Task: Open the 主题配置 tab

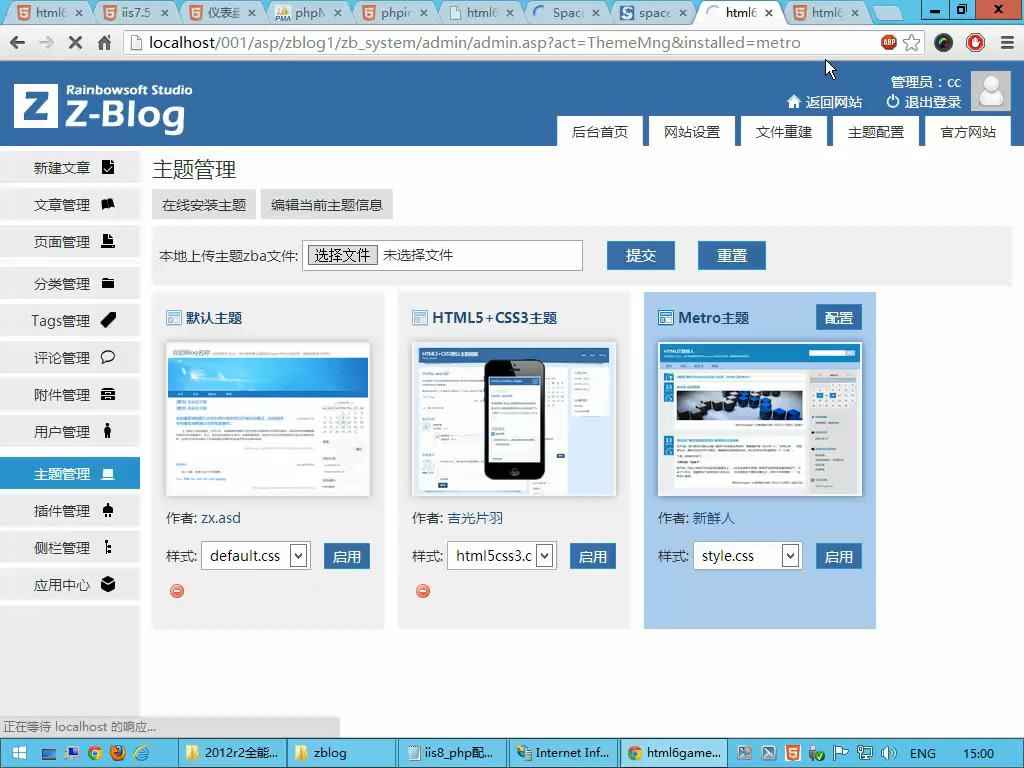Action: tap(876, 132)
